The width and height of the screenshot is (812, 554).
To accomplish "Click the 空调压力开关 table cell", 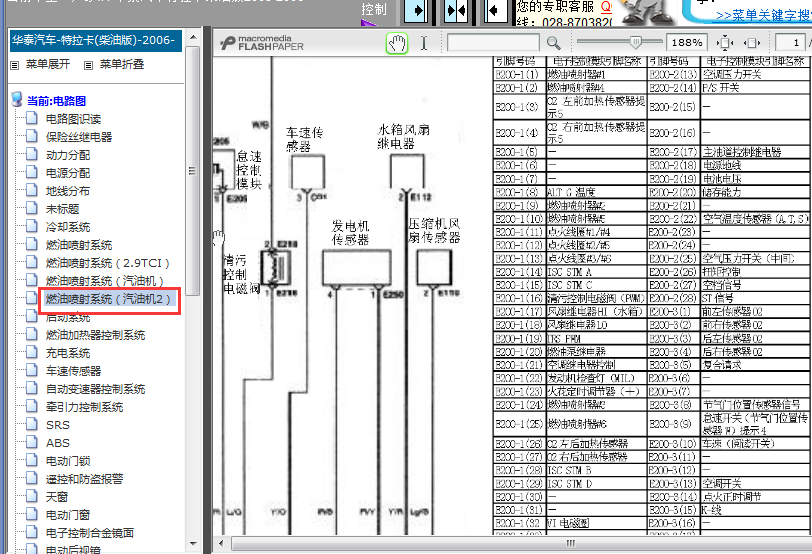I will (x=756, y=75).
